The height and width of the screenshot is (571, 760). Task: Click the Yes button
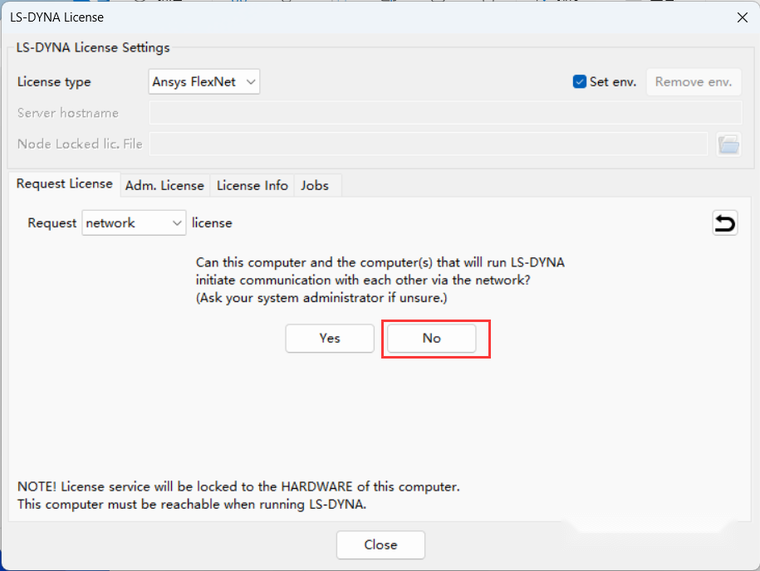(330, 338)
